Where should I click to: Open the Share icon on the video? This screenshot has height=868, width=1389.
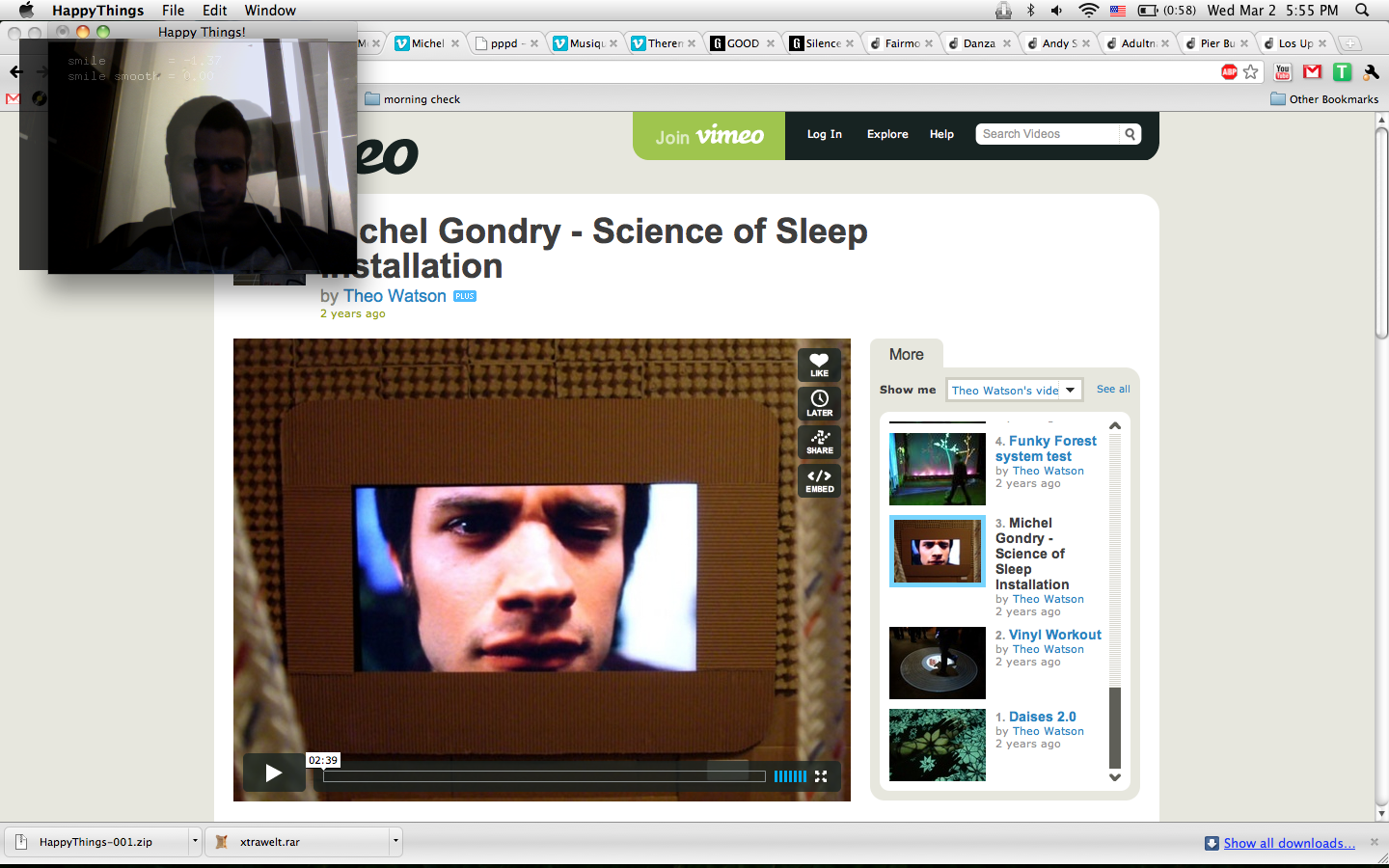click(x=819, y=442)
